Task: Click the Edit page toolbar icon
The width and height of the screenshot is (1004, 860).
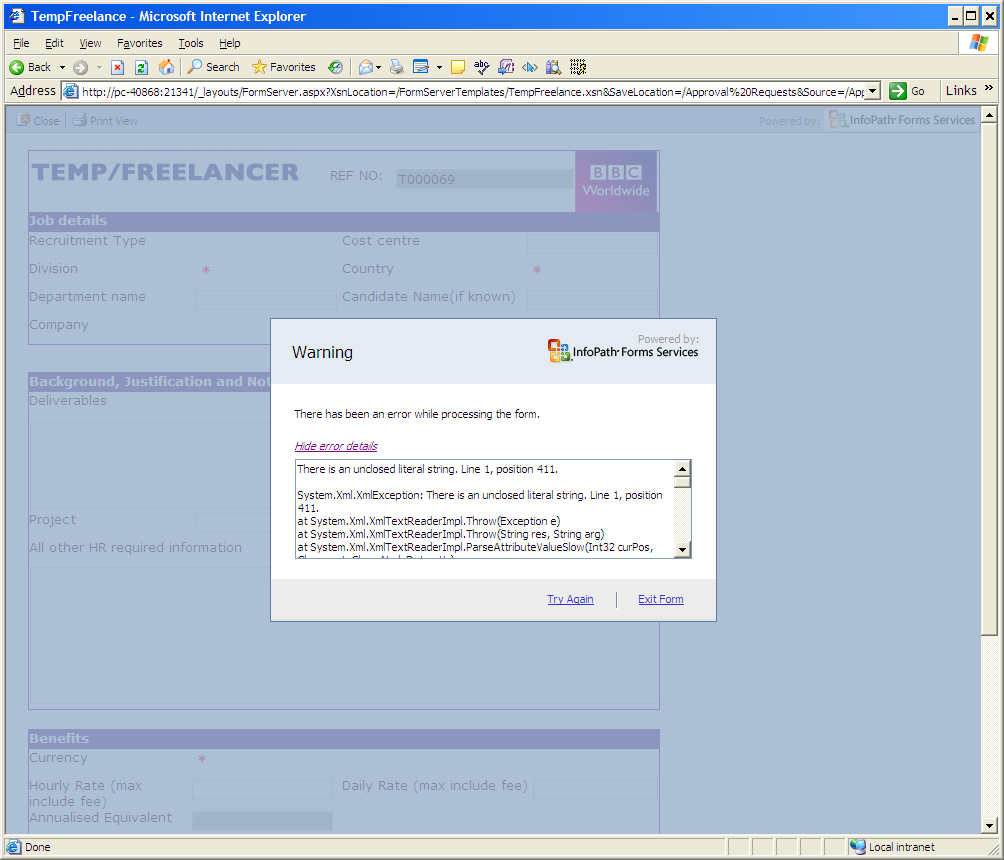Action: click(421, 67)
